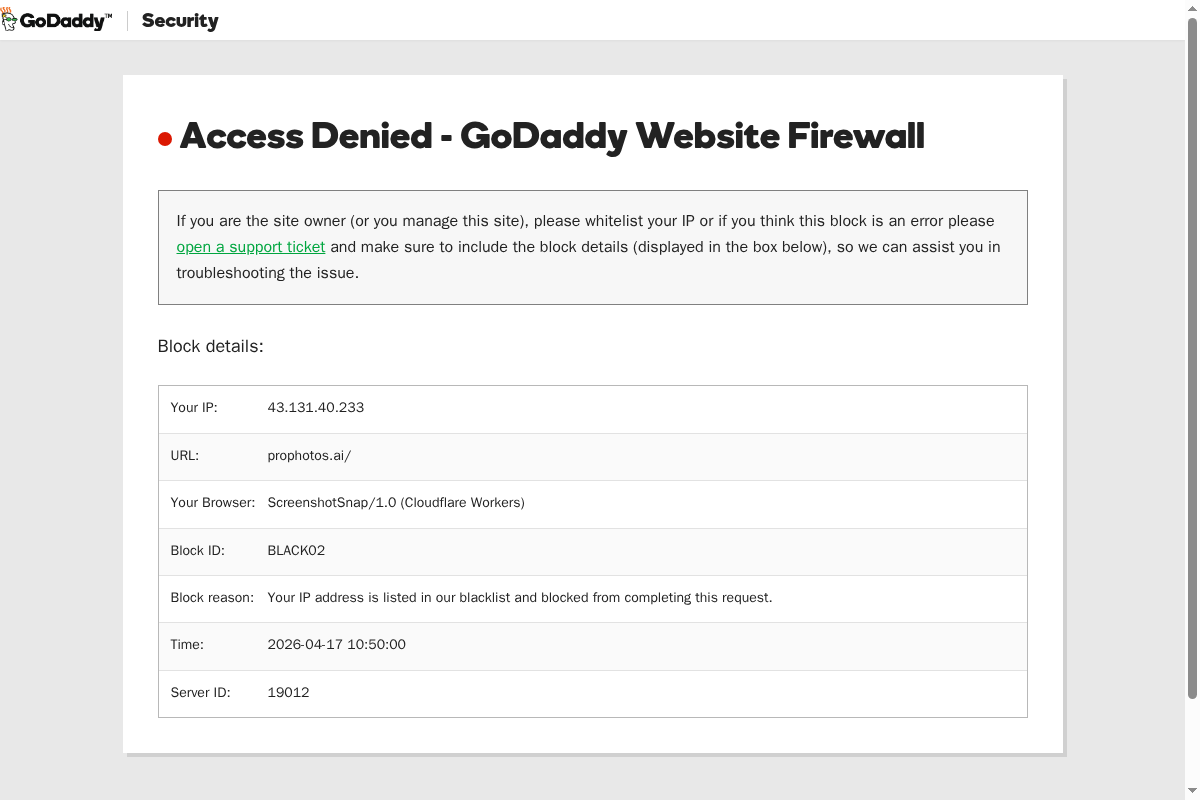The image size is (1200, 800).
Task: Click the "Server ID:" row label
Action: pos(200,693)
